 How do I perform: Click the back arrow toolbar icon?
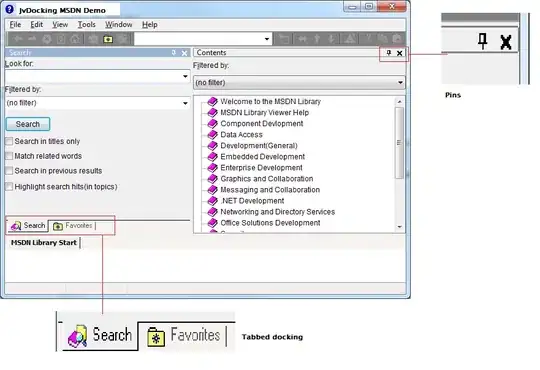[18, 39]
